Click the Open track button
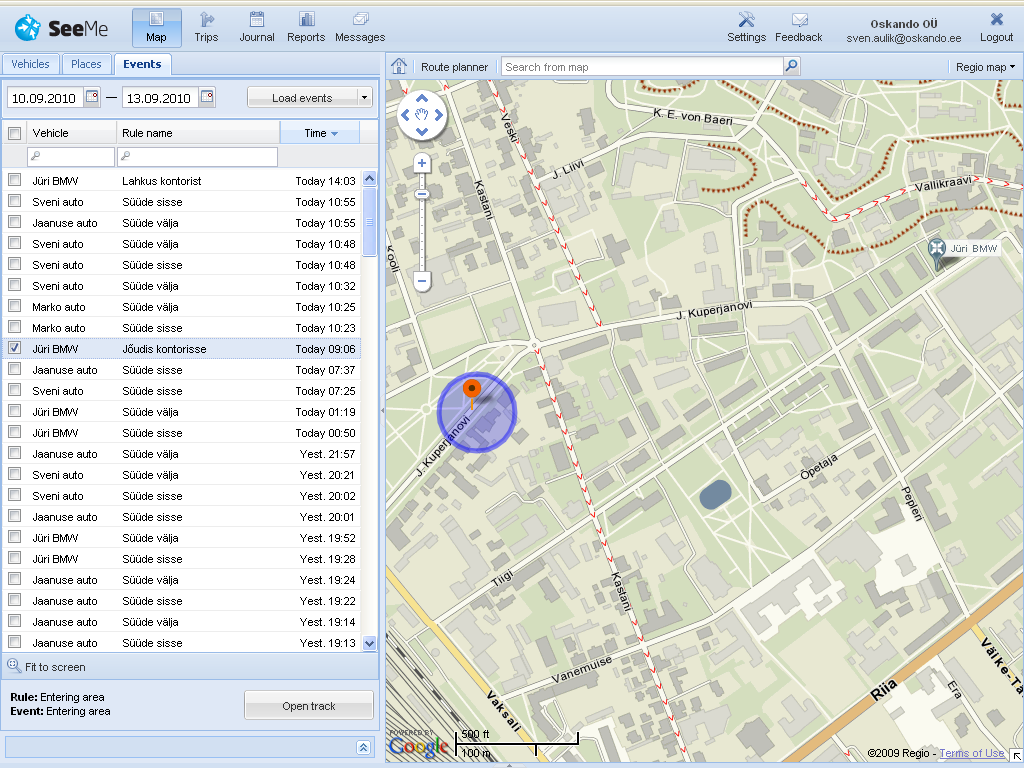Viewport: 1024px width, 768px height. (x=309, y=705)
